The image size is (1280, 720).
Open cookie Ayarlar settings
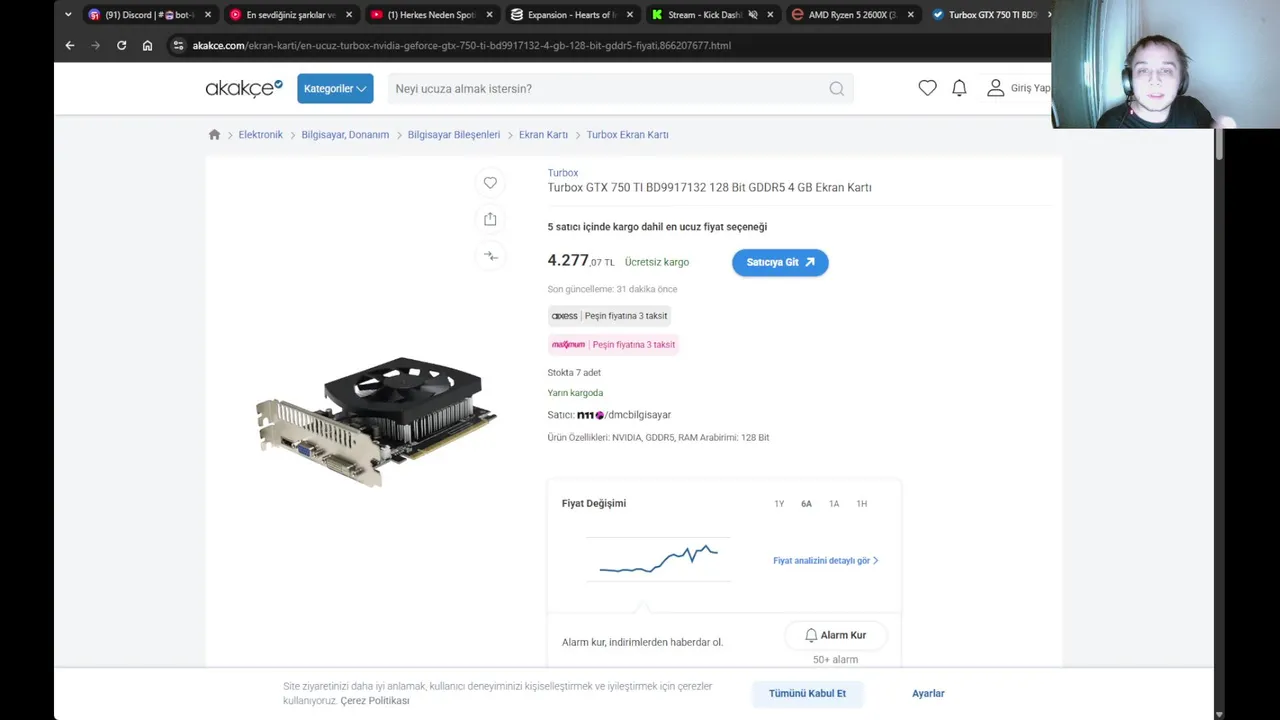[928, 693]
